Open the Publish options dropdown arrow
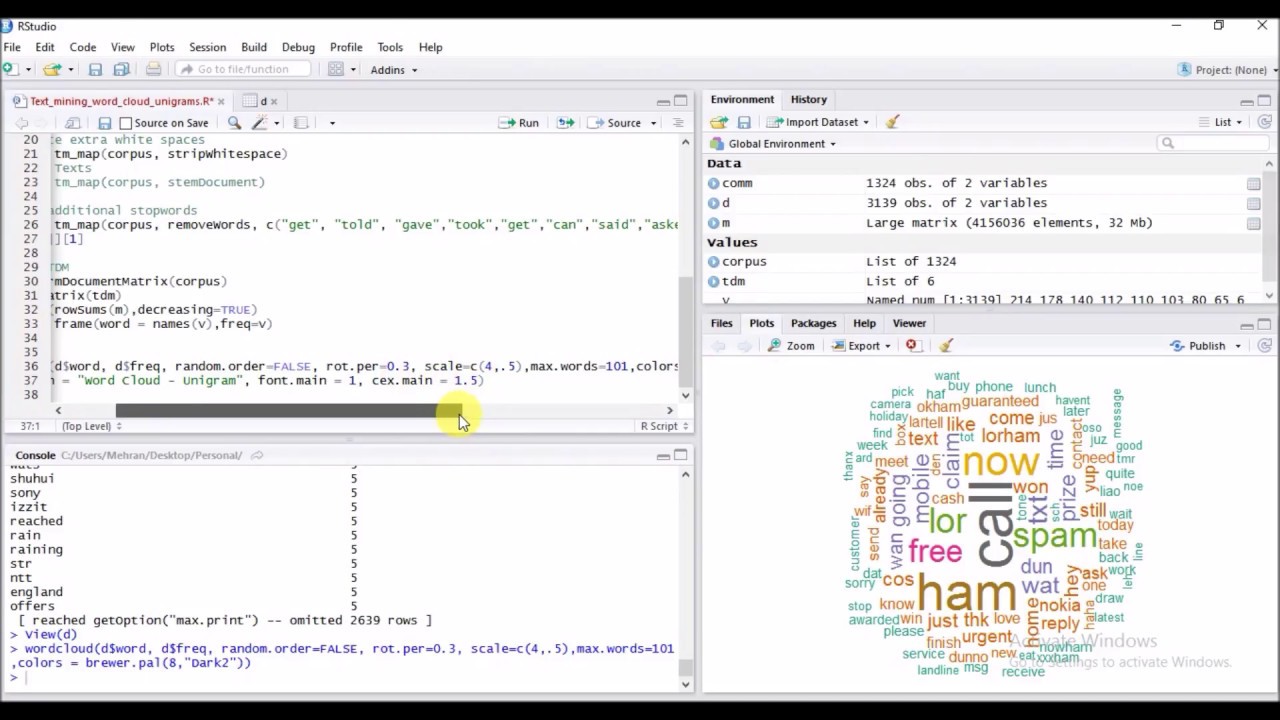 point(1238,346)
